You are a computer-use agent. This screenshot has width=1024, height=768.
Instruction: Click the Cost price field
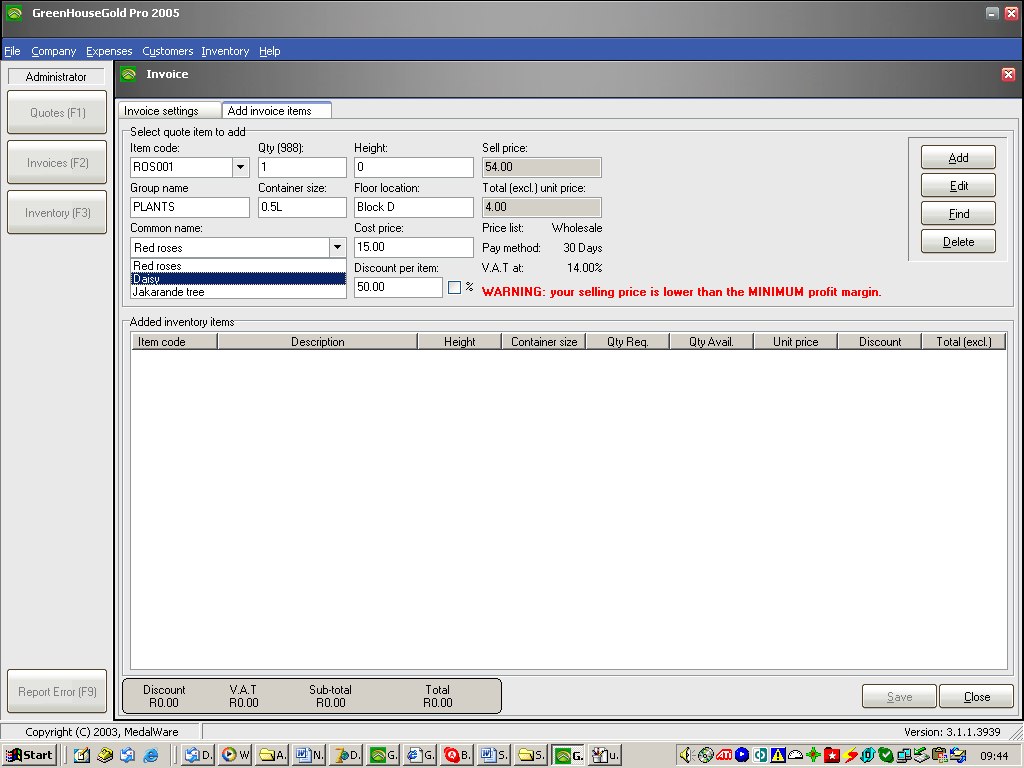413,247
